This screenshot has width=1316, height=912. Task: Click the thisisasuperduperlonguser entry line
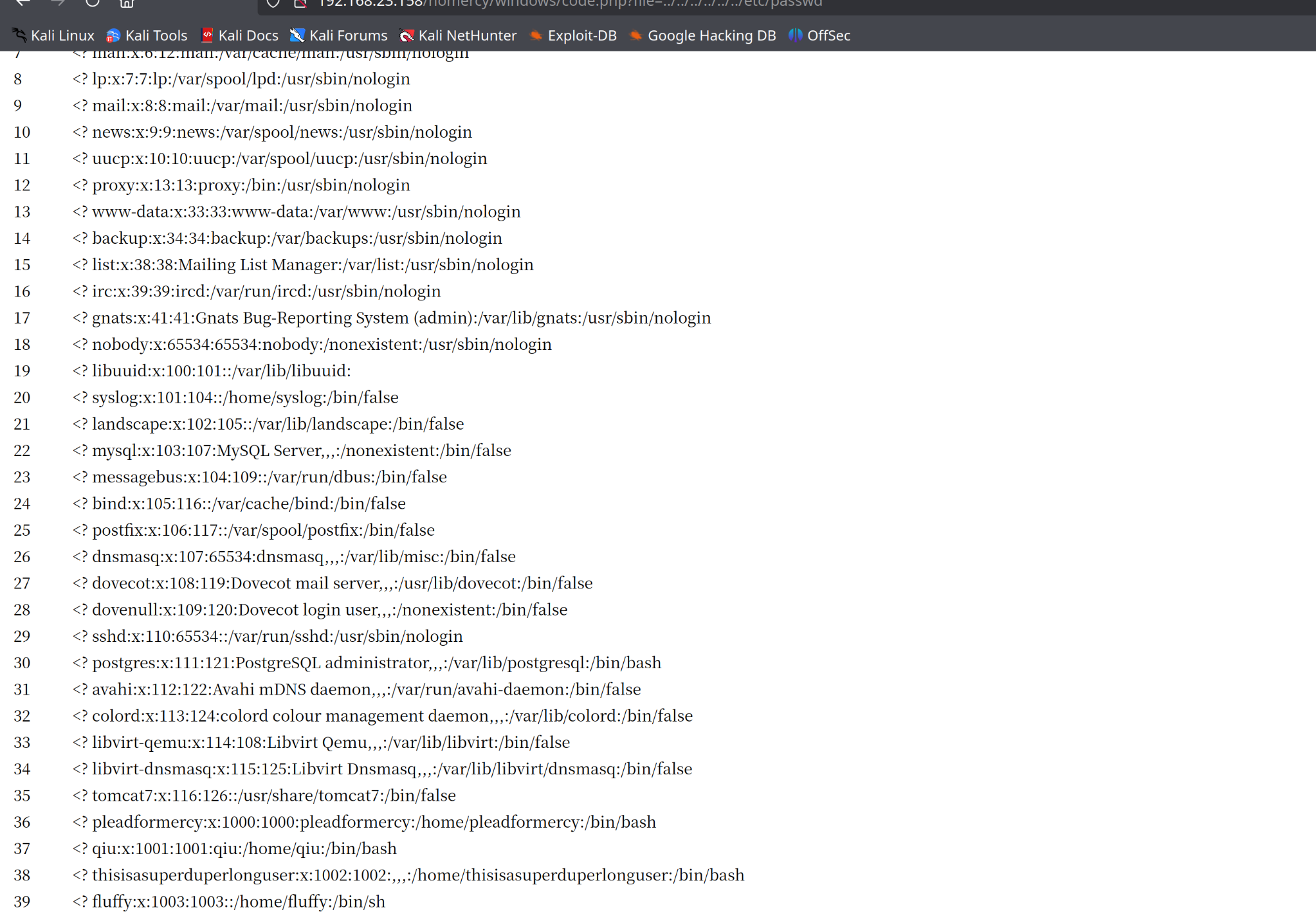408,875
